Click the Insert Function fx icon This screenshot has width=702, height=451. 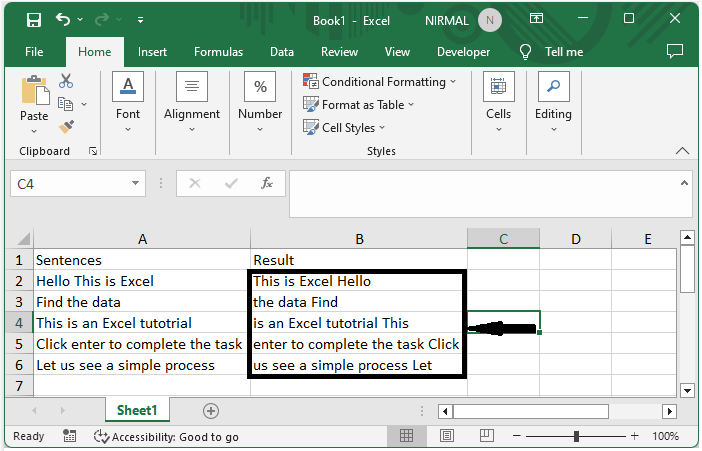click(267, 183)
